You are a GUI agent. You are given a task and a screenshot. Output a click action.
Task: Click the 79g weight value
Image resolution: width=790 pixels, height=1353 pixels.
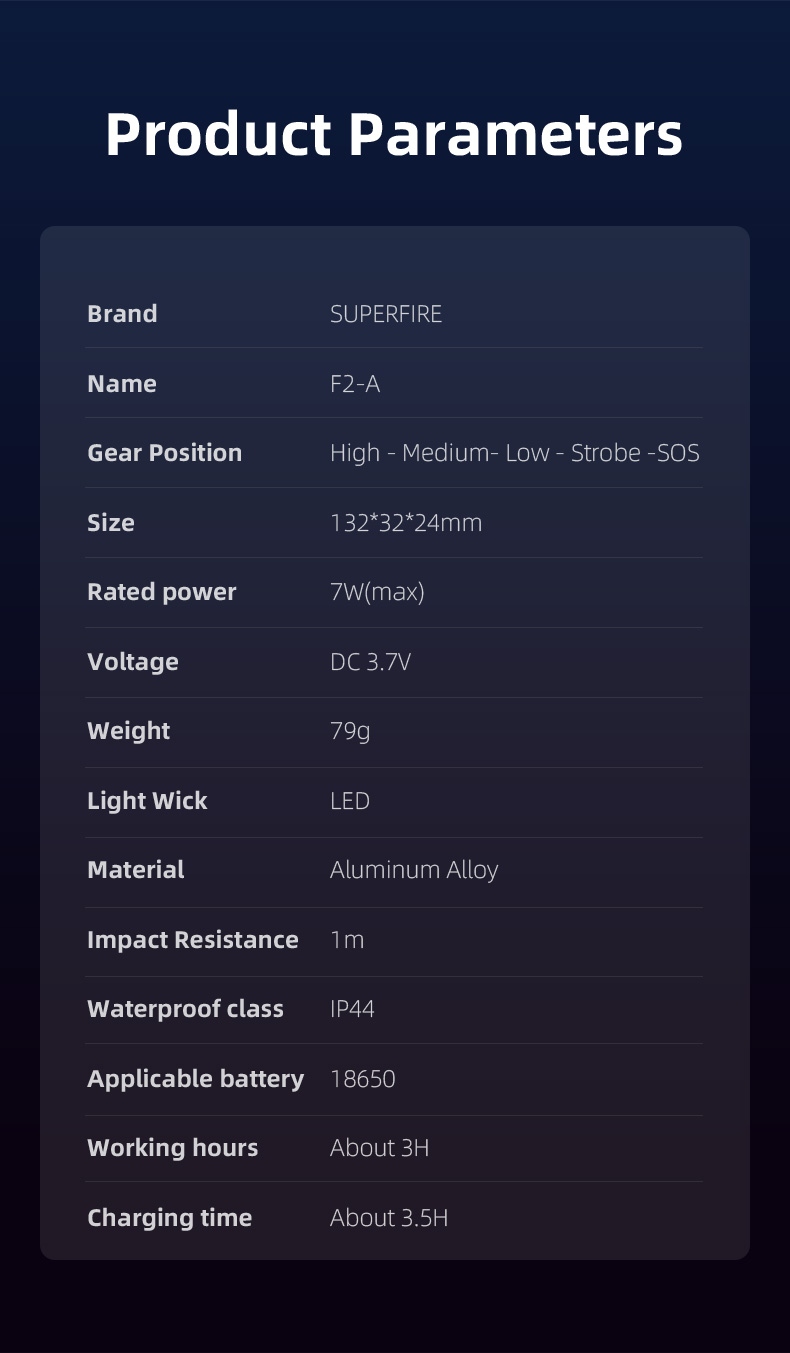click(350, 731)
